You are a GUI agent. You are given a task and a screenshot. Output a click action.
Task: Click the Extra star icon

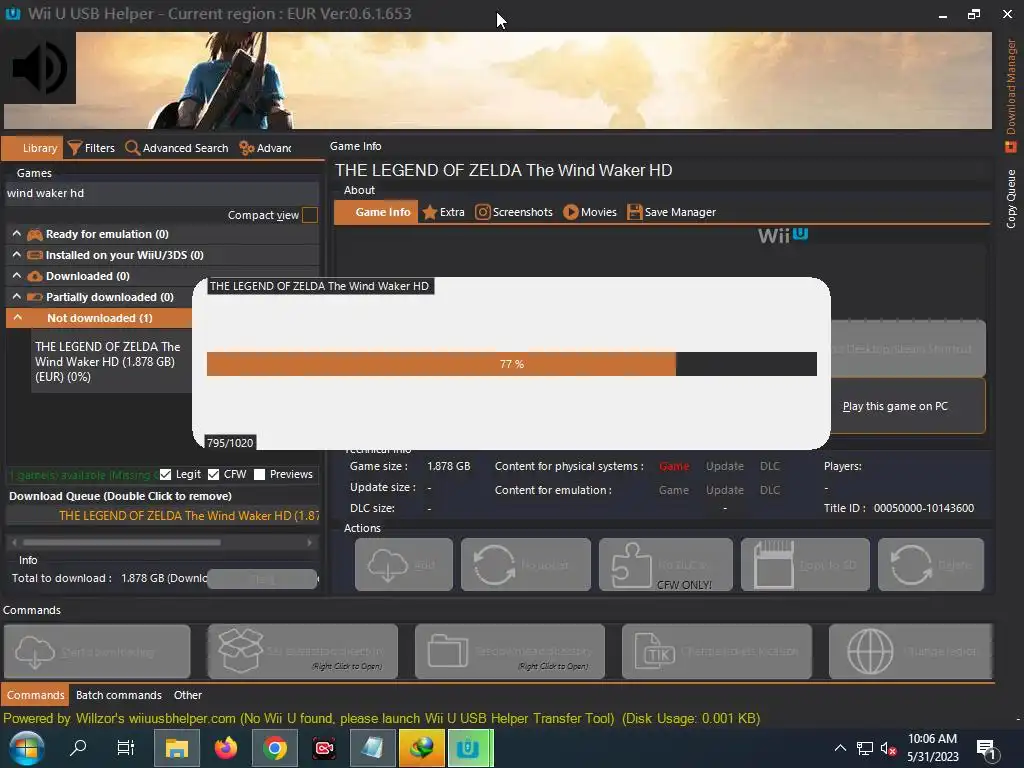pyautogui.click(x=429, y=212)
